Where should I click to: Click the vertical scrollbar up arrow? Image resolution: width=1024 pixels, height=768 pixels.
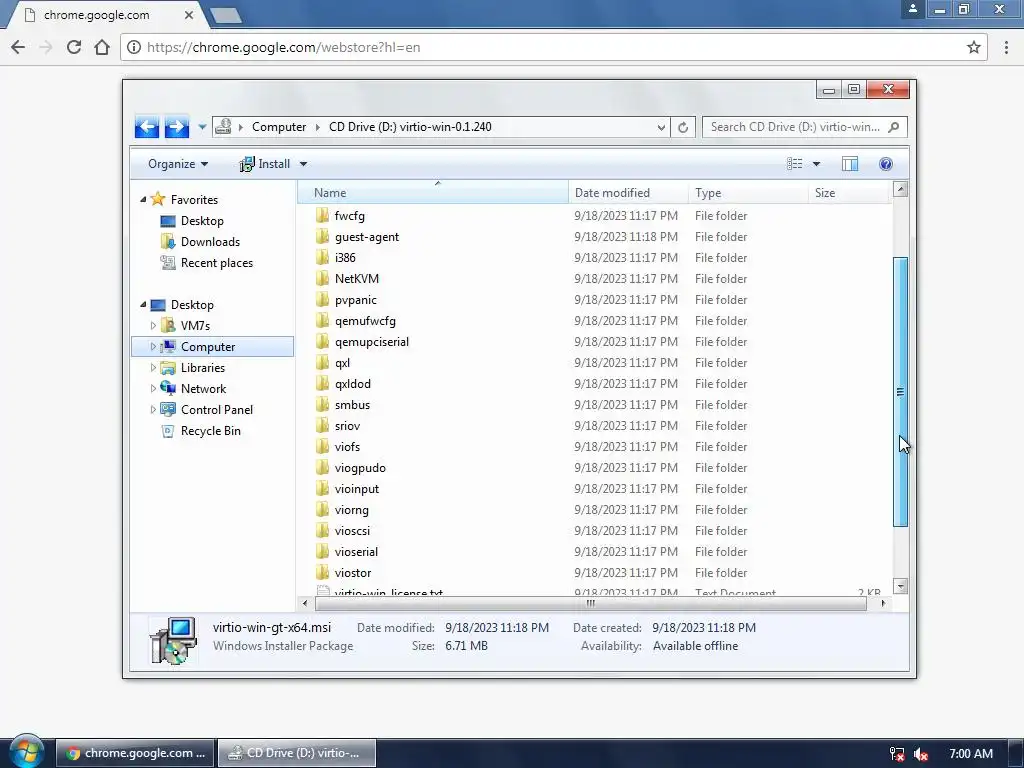[901, 189]
